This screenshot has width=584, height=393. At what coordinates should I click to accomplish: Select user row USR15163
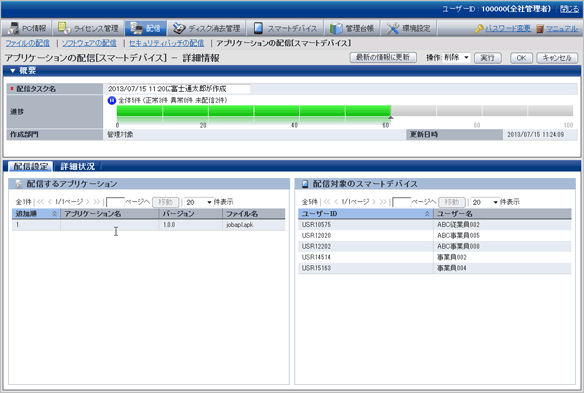click(x=435, y=268)
